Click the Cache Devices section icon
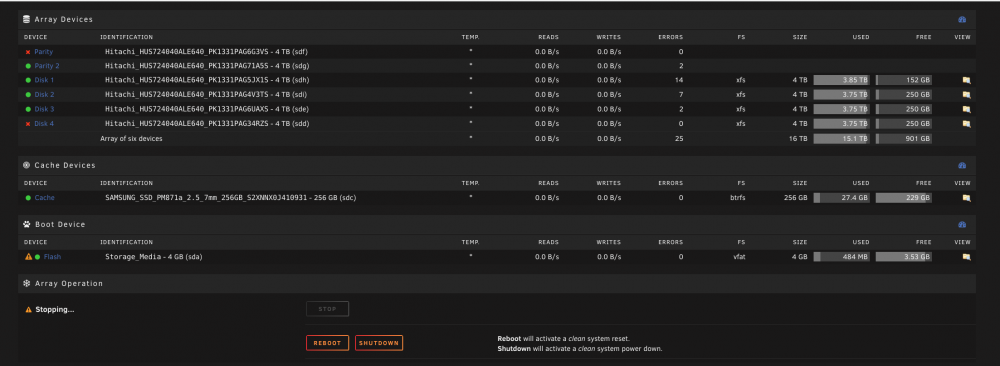Screen dimensions: 1000x366 27,165
